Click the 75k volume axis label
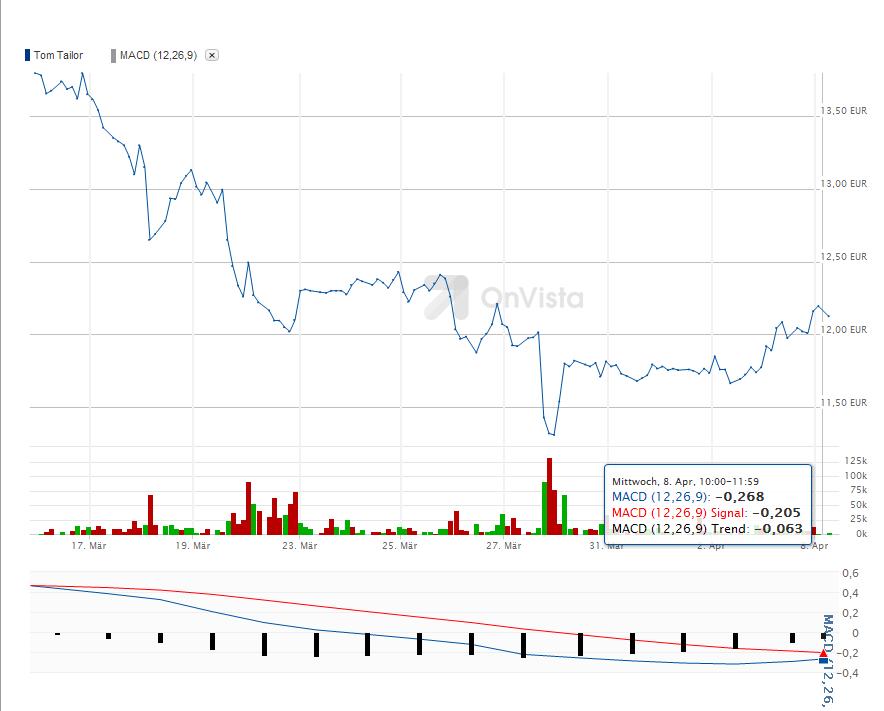 coord(858,490)
